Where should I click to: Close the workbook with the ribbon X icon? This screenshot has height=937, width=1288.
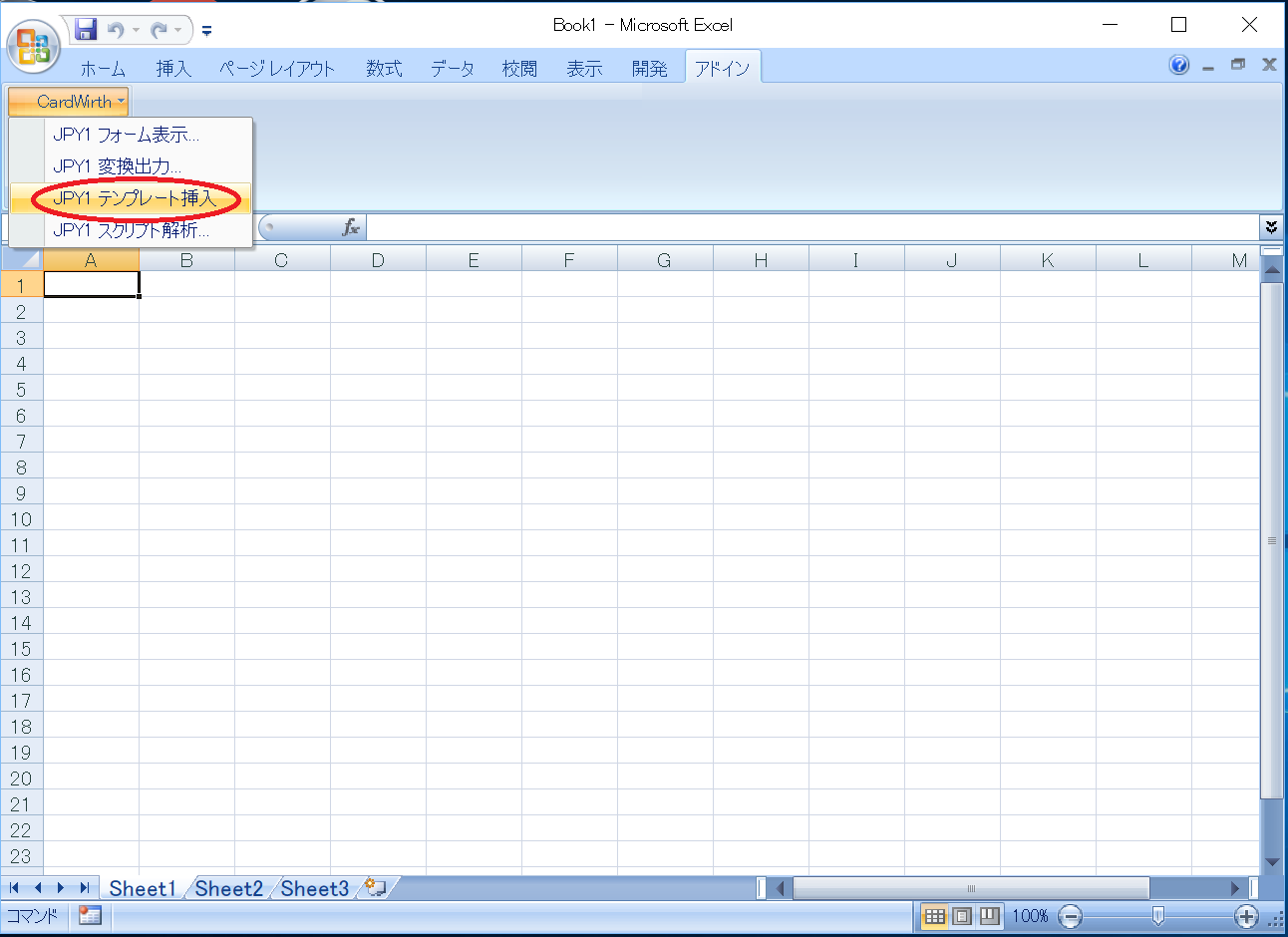pos(1269,65)
